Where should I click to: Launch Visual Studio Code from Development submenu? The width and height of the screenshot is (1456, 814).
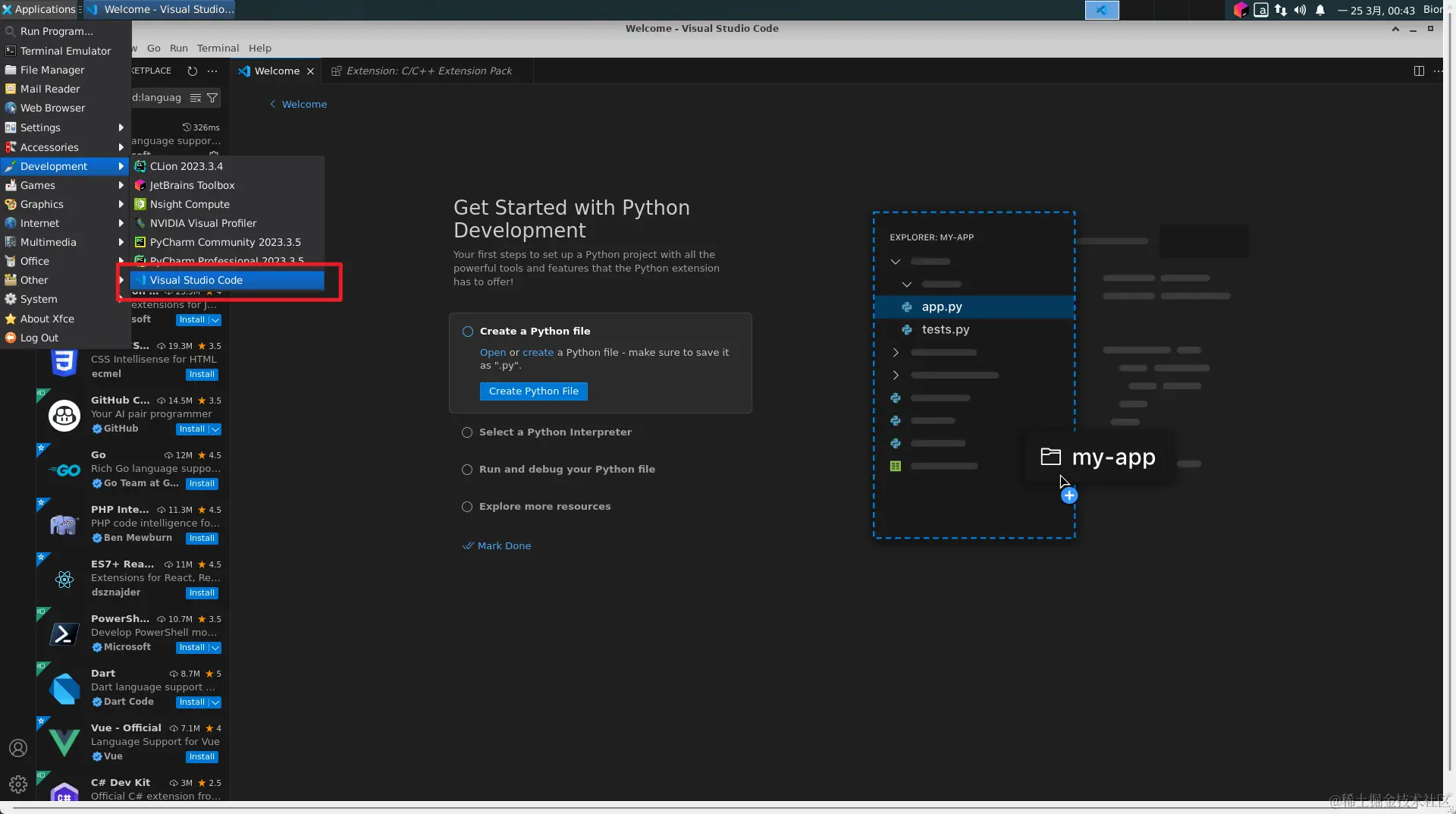227,280
